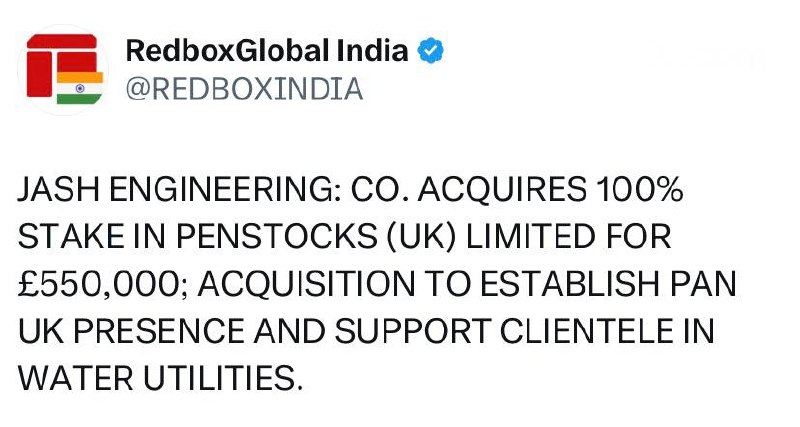Open the @REDBOXINDIA handle link

243,89
